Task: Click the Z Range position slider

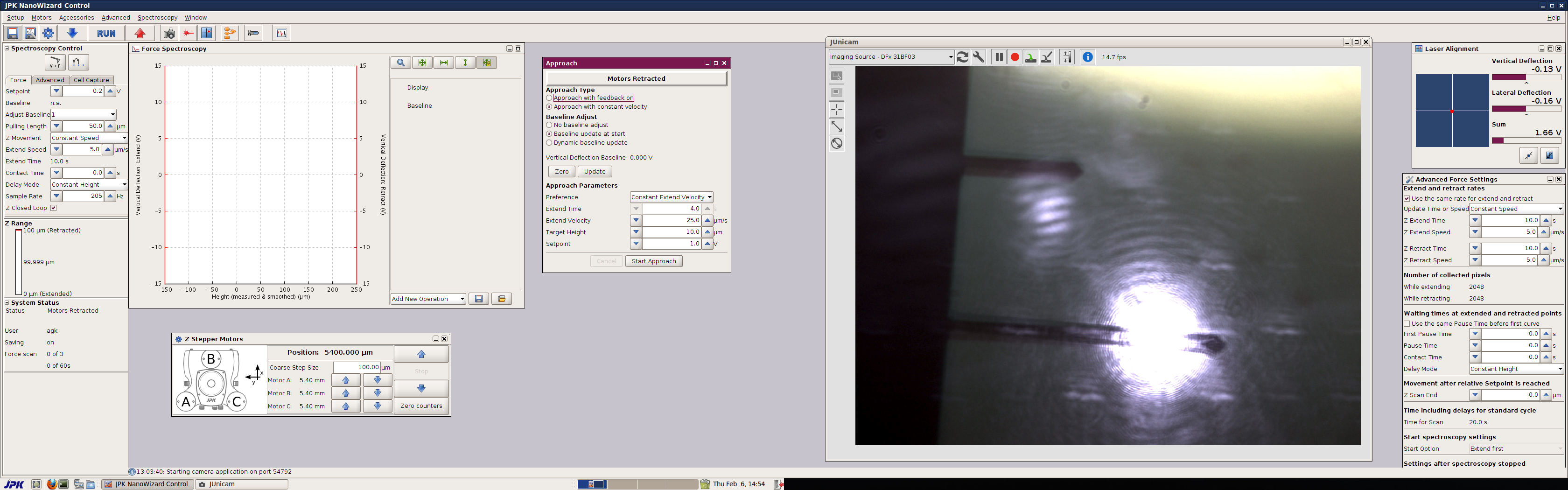Action: pos(18,262)
